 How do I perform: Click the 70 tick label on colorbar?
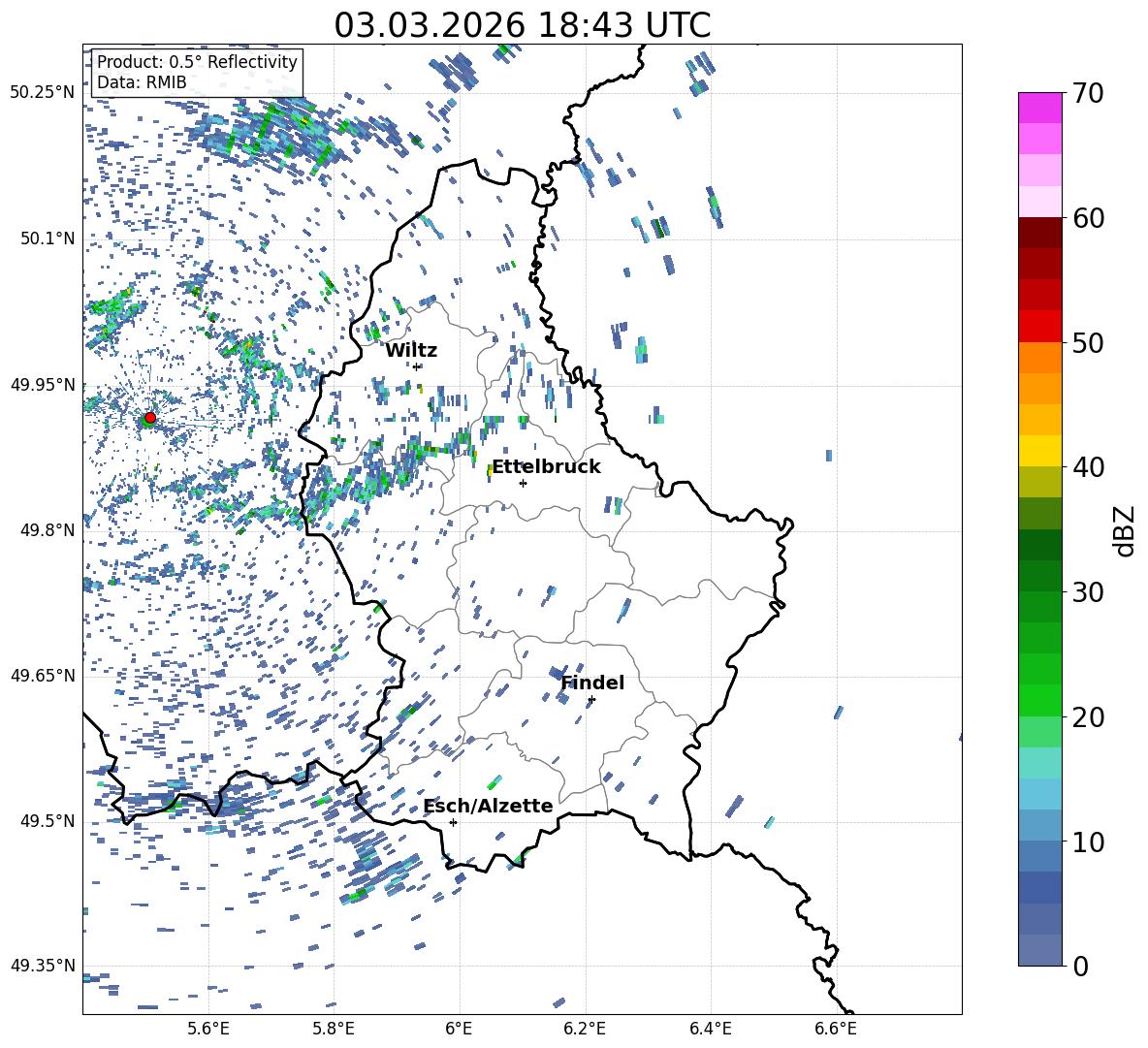click(x=1089, y=94)
